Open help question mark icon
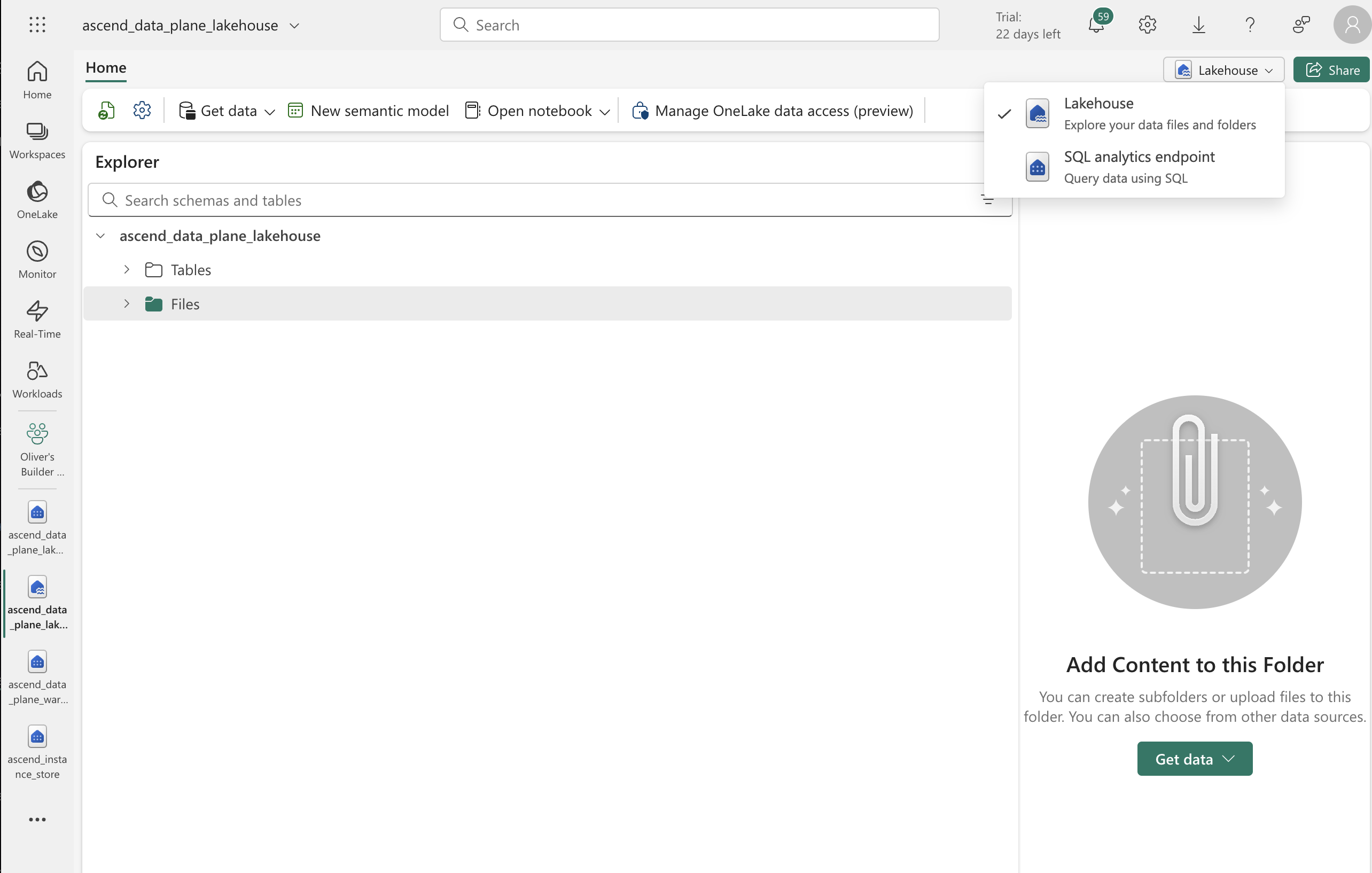Image resolution: width=1372 pixels, height=873 pixels. coord(1250,25)
